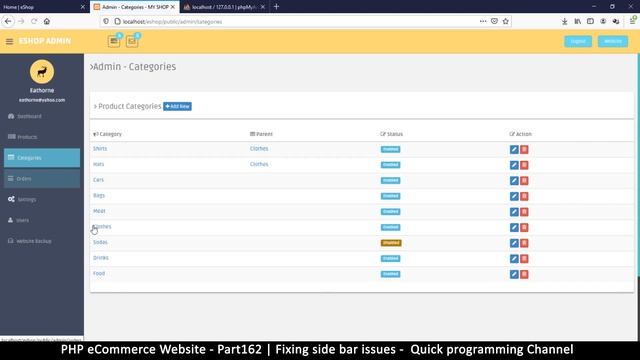Delete the Food category

pyautogui.click(x=524, y=274)
